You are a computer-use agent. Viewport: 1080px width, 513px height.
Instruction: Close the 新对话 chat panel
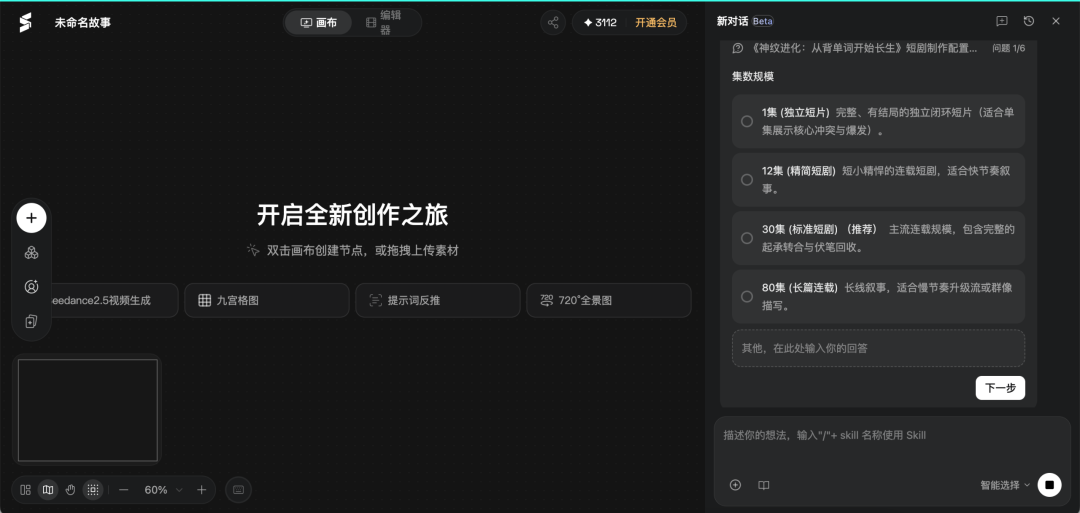[1056, 21]
